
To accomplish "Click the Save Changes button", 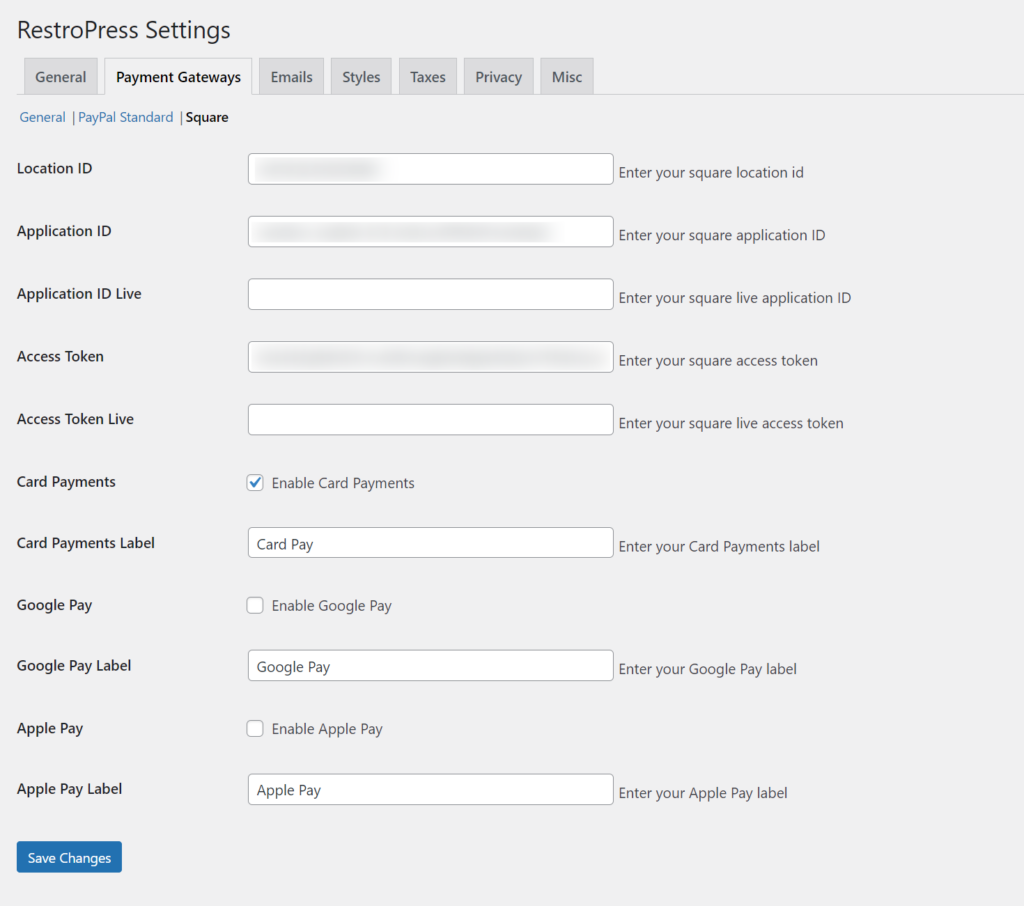I will click(69, 858).
